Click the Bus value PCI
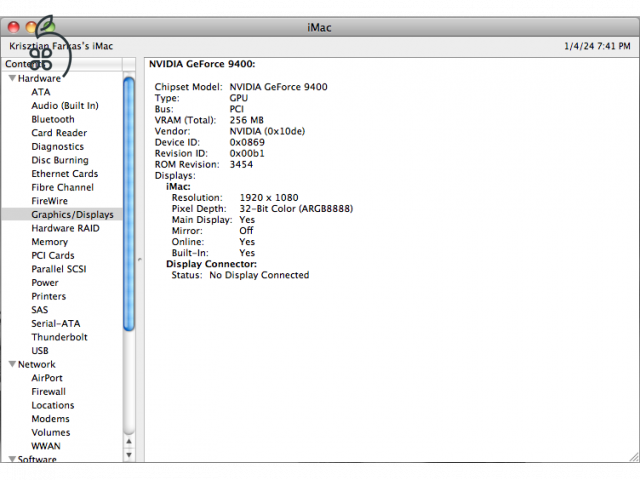Screen dimensions: 640x480 [237, 109]
